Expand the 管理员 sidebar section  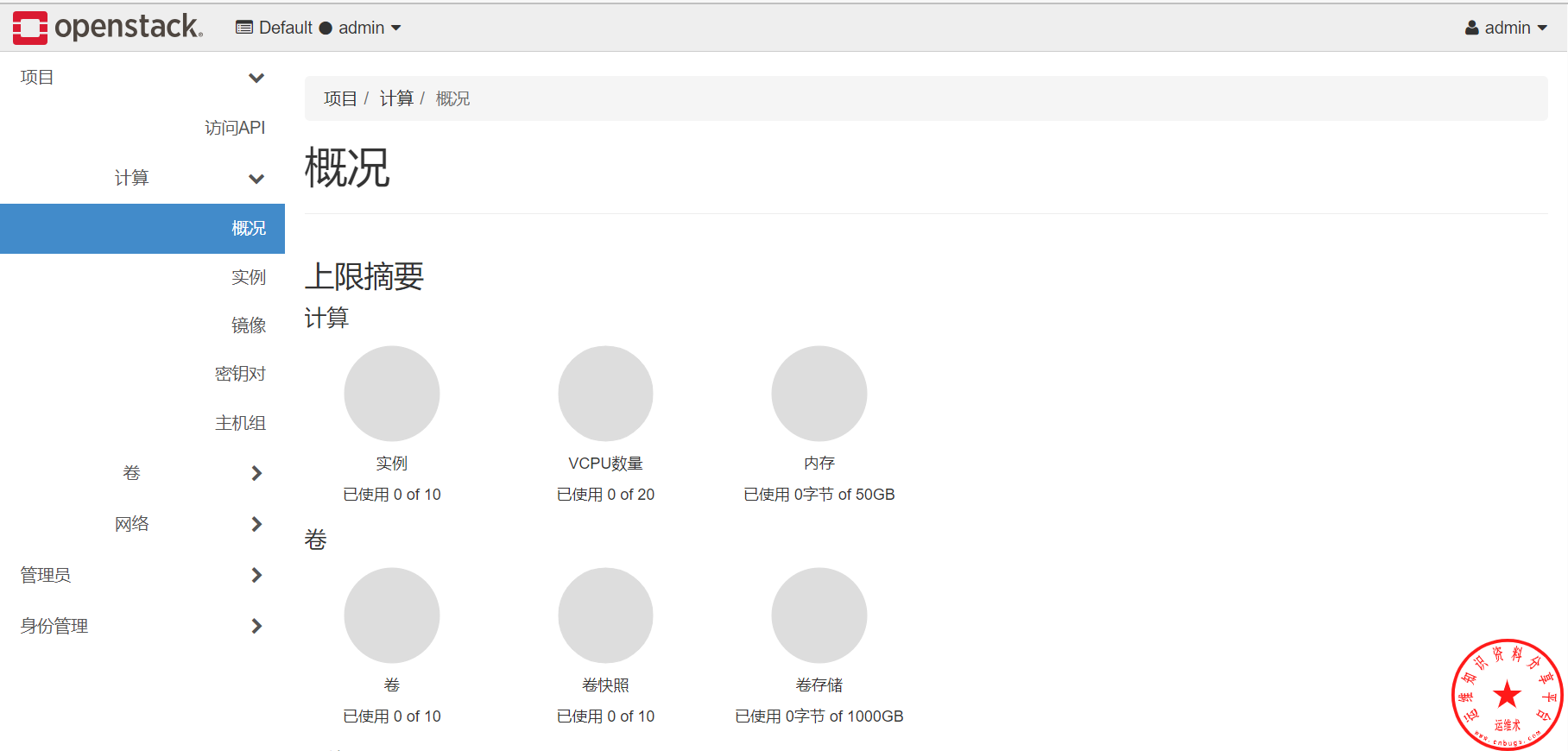(142, 575)
